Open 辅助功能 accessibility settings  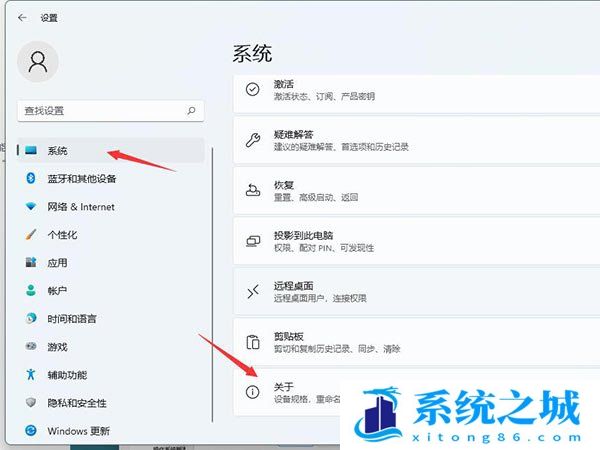pos(67,375)
